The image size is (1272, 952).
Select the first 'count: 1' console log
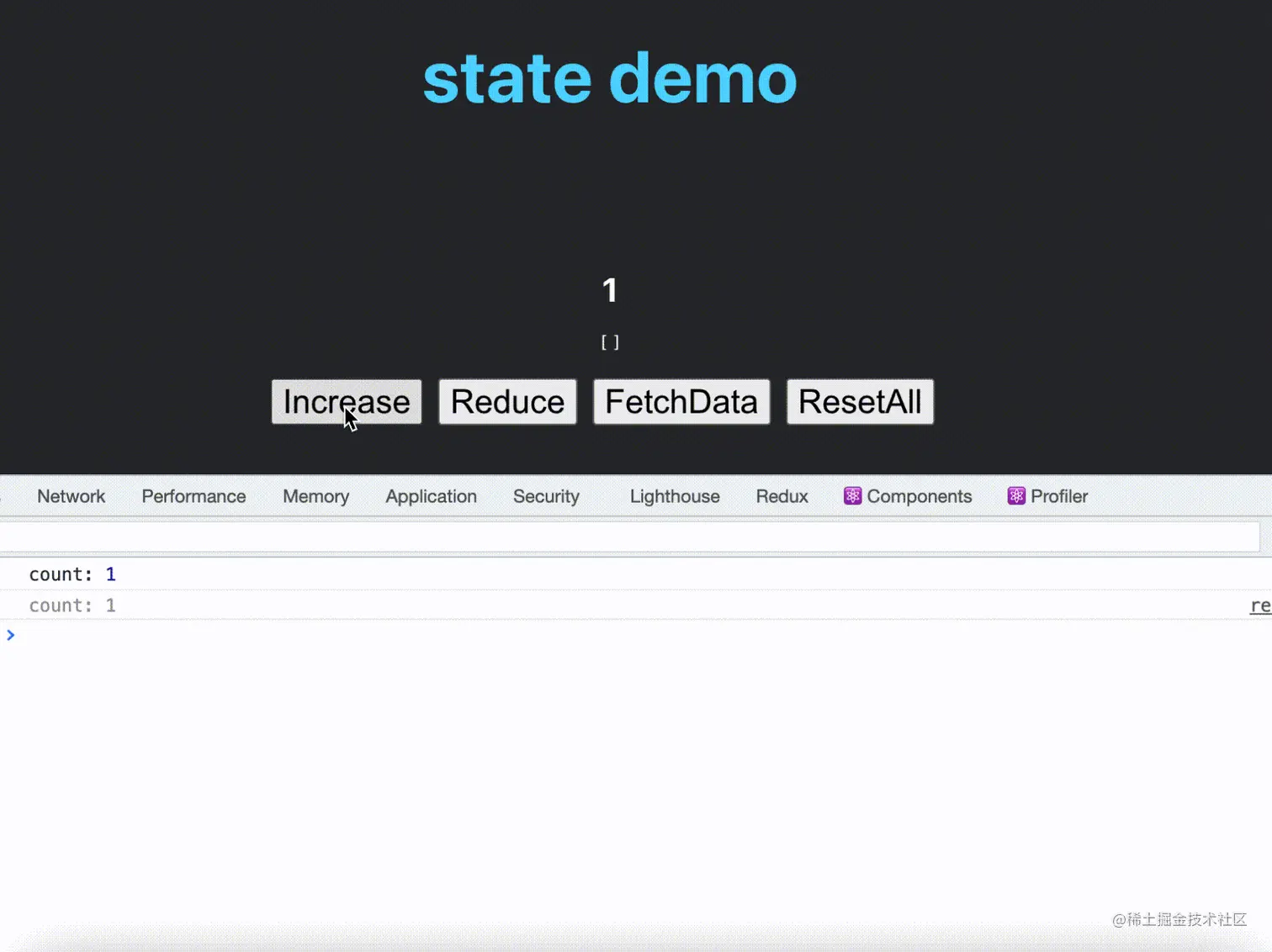click(72, 574)
